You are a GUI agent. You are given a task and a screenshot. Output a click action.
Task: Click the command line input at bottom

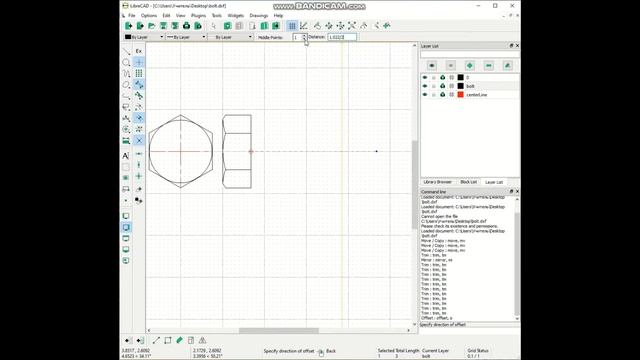(x=470, y=330)
